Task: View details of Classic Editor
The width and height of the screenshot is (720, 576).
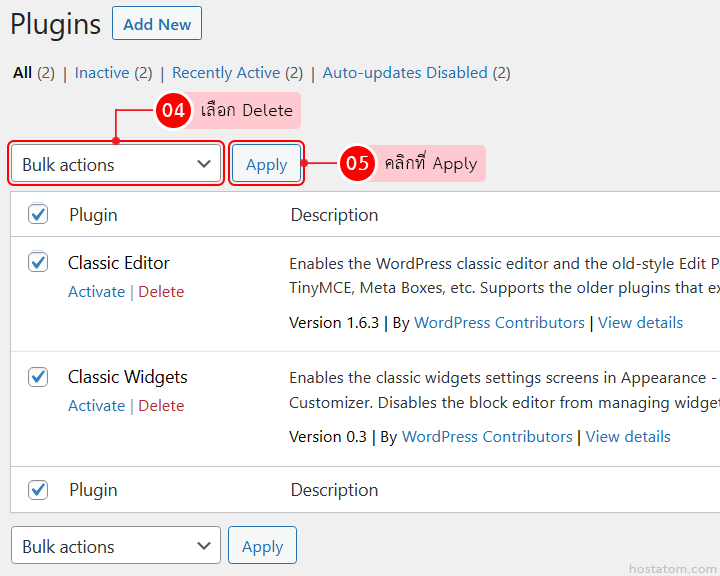Action: point(640,323)
